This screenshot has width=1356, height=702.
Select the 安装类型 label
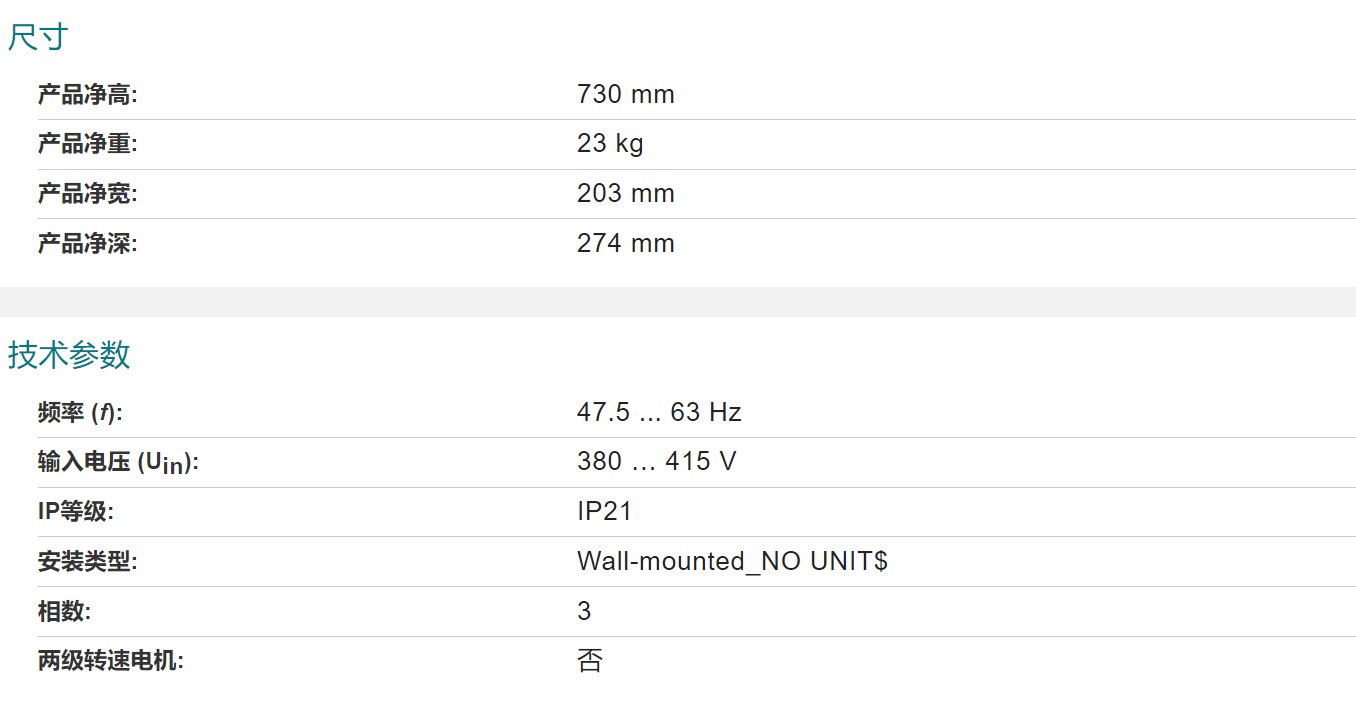coord(87,562)
